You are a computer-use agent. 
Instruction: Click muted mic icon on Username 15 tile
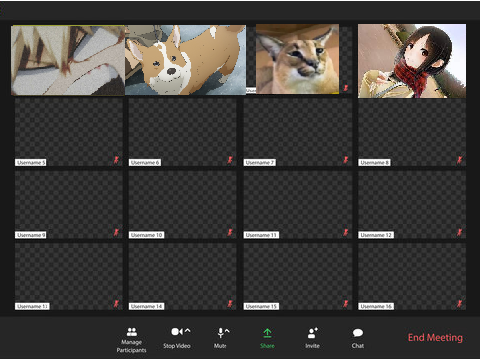pos(346,304)
